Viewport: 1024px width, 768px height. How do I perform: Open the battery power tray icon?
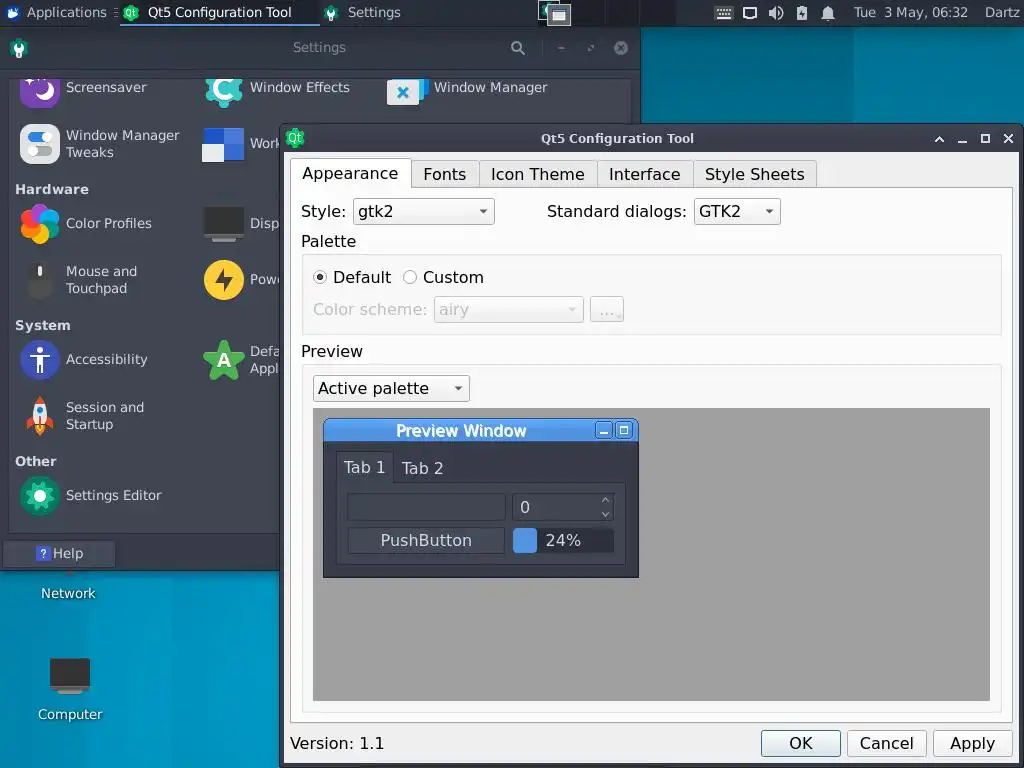[x=802, y=12]
